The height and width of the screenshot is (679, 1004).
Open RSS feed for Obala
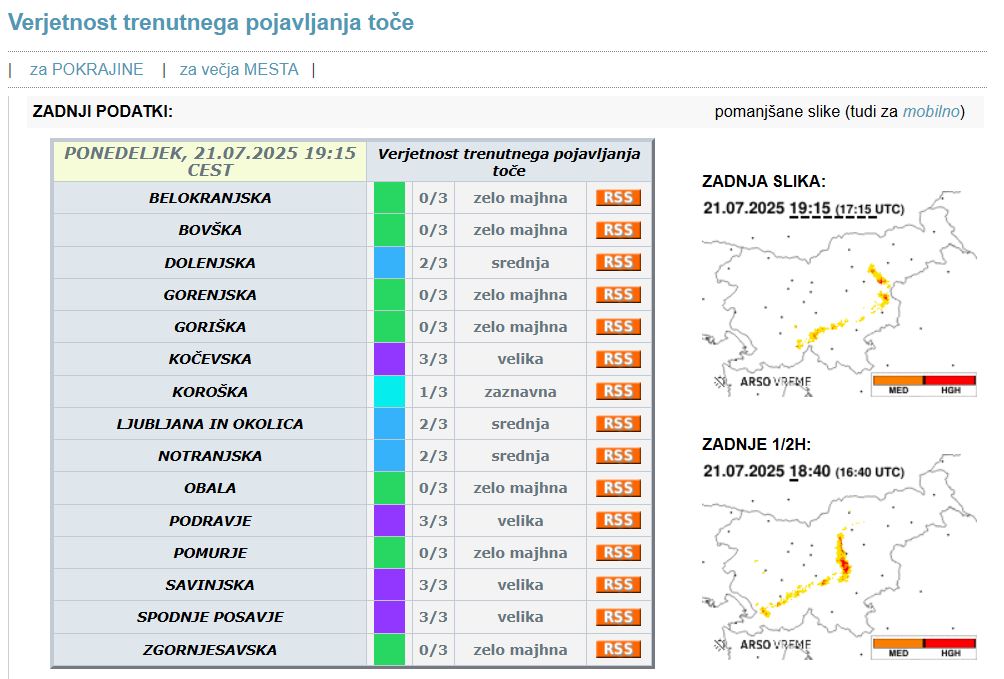[x=618, y=488]
